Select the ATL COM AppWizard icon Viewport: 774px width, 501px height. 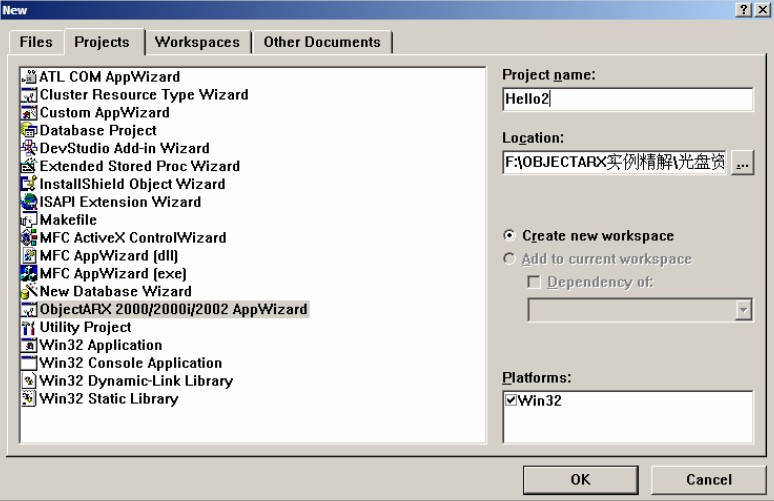click(29, 77)
